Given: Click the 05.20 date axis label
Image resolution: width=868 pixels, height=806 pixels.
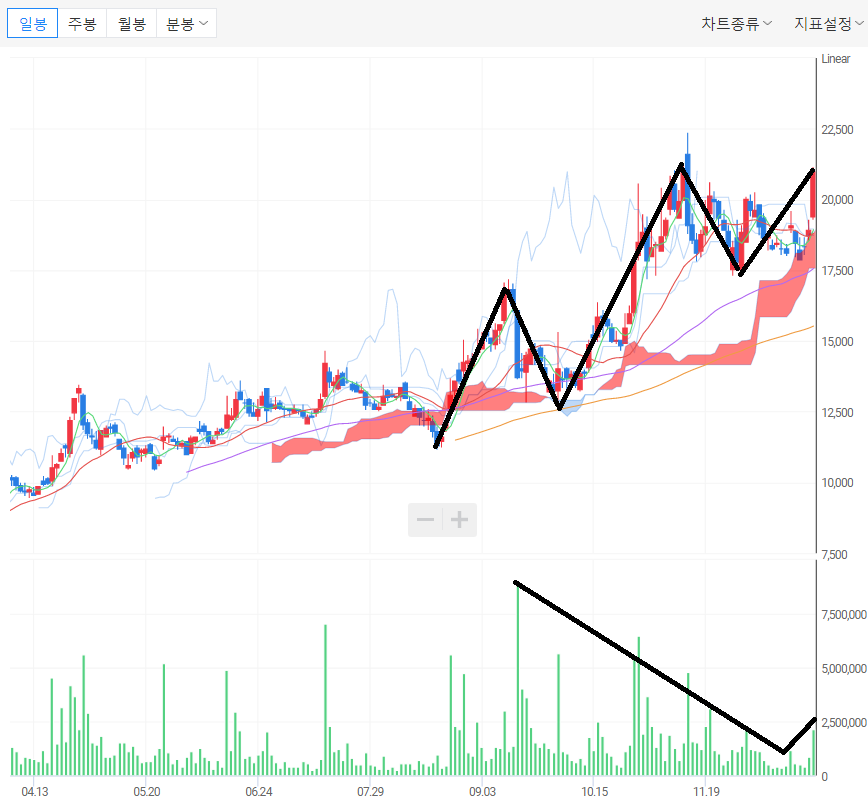Looking at the screenshot, I should (147, 792).
